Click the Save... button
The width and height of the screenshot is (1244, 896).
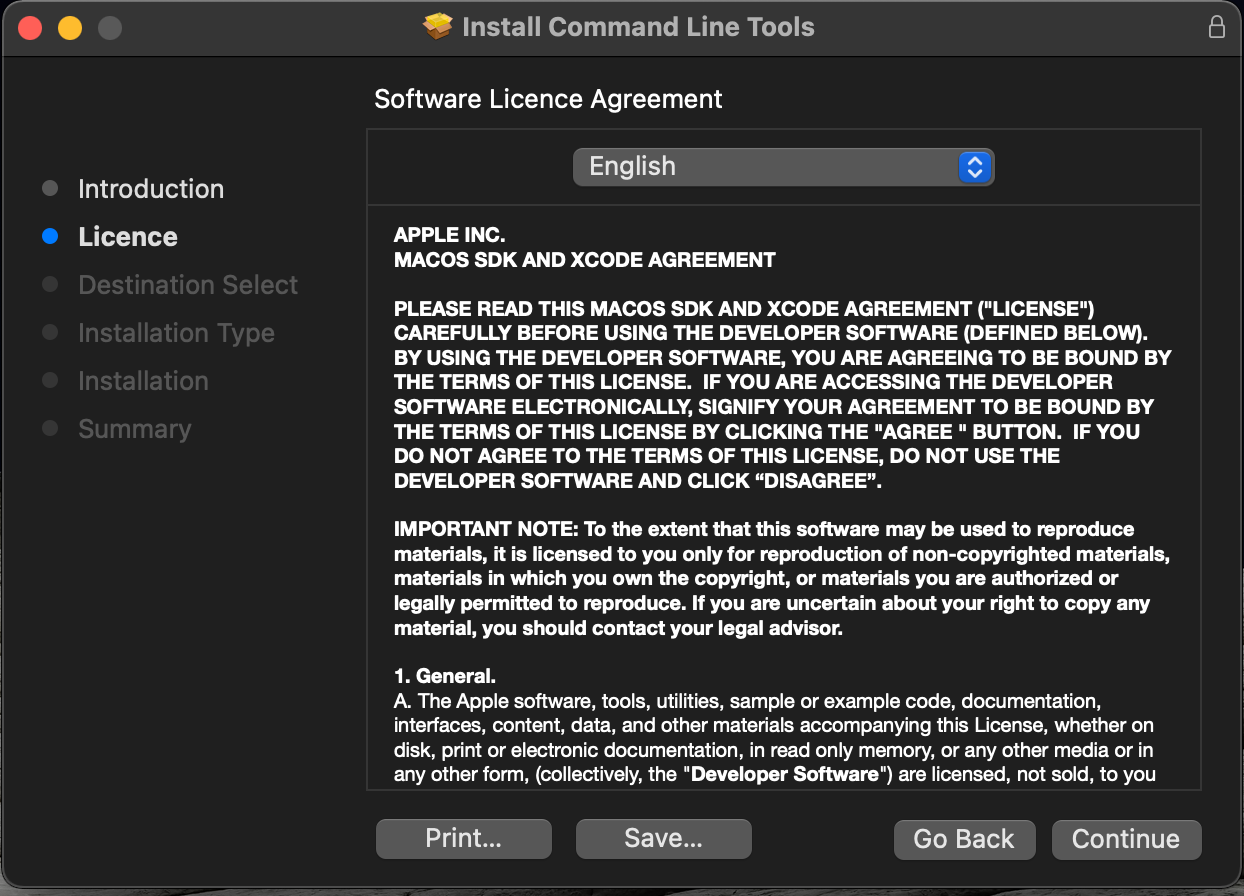coord(664,839)
